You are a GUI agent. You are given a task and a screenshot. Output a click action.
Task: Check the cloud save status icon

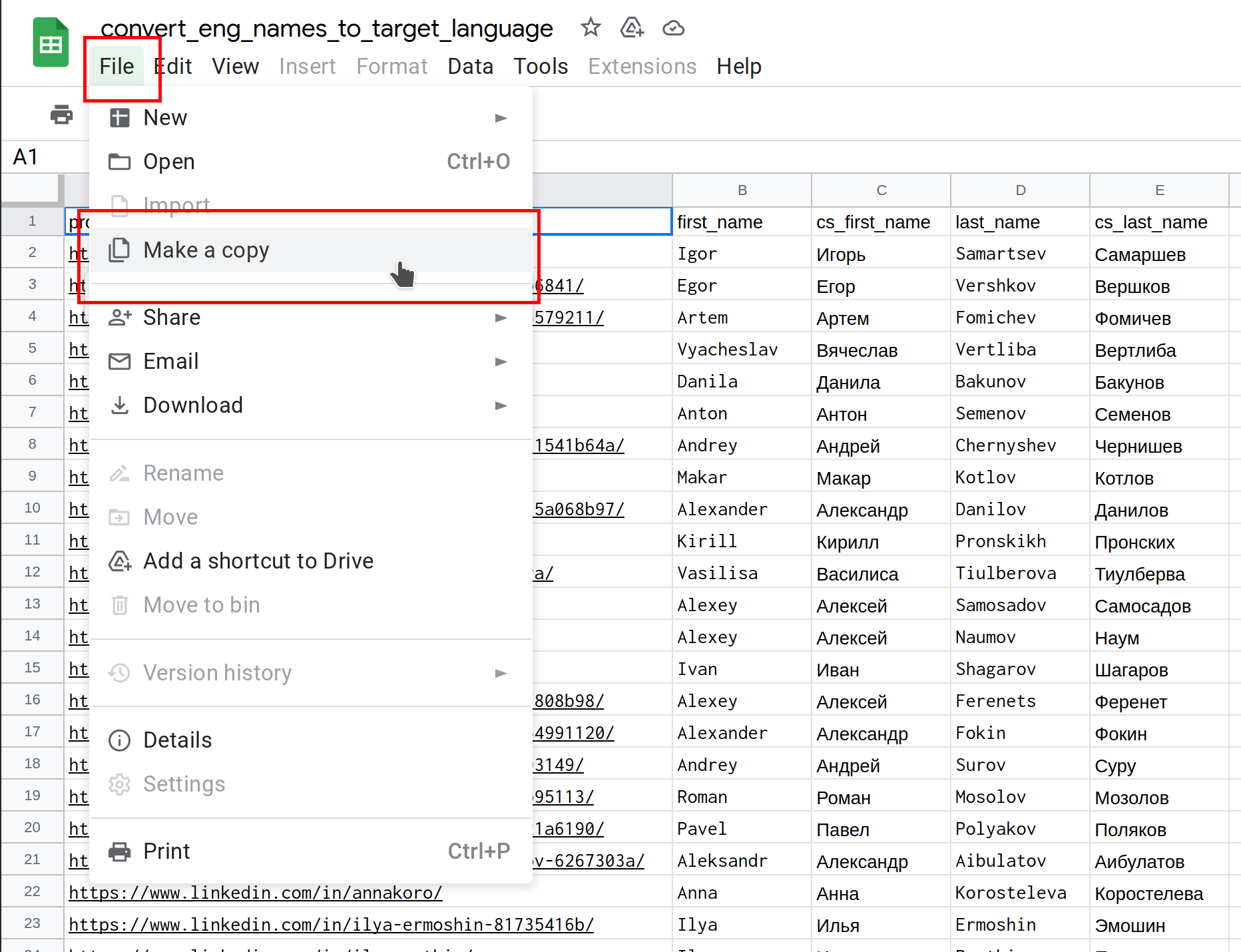(673, 28)
